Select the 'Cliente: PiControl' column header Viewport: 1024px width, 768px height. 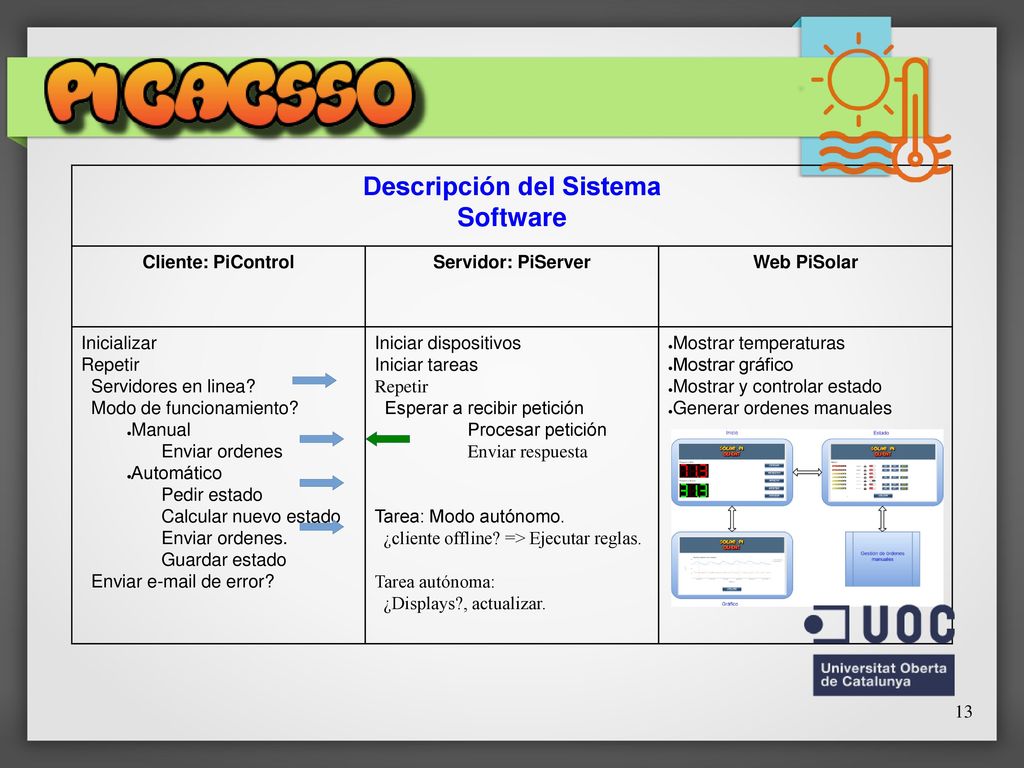click(x=218, y=262)
